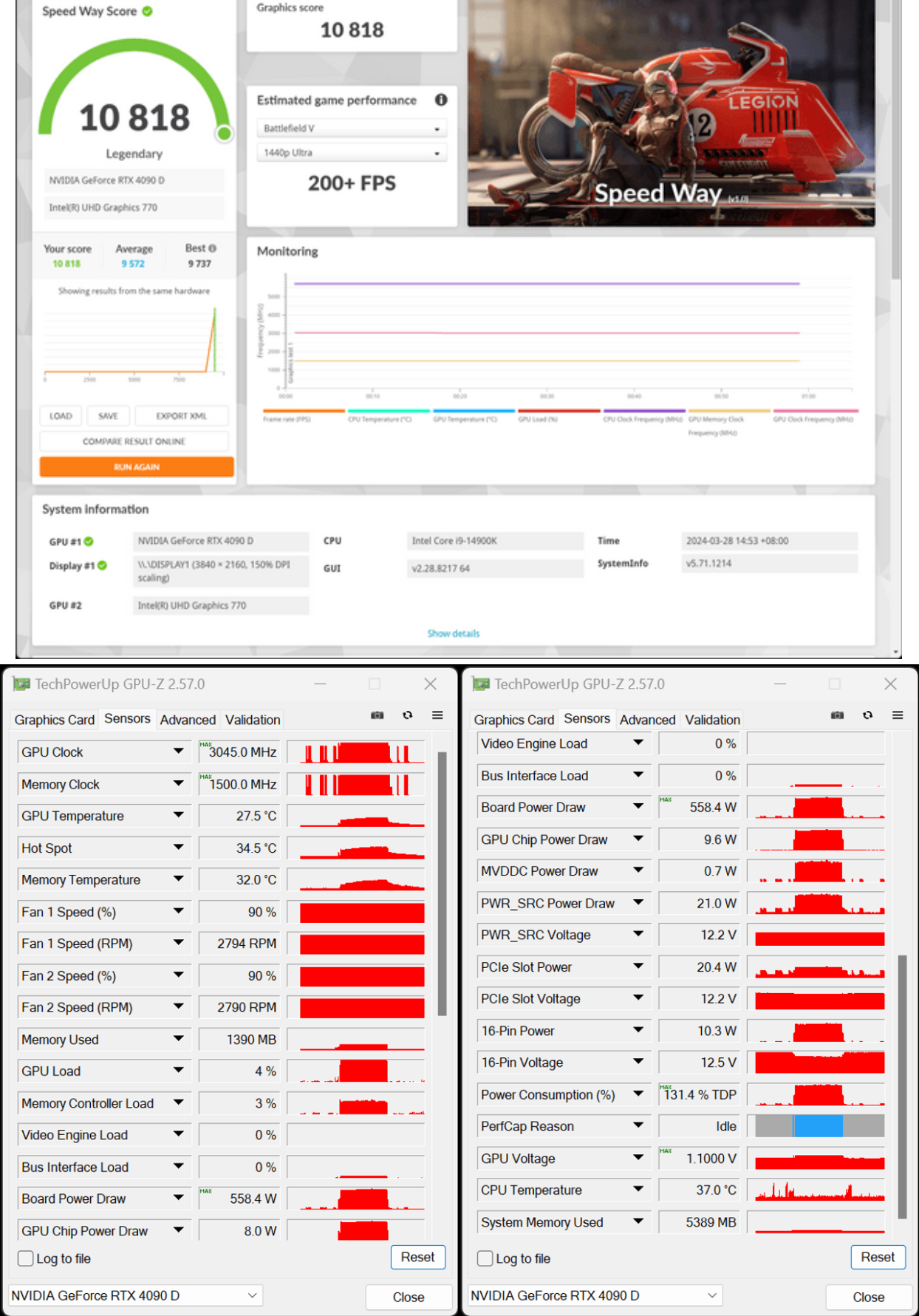Open the Battlefield V game dropdown
Screen dimensions: 919x1316
pyautogui.click(x=352, y=129)
